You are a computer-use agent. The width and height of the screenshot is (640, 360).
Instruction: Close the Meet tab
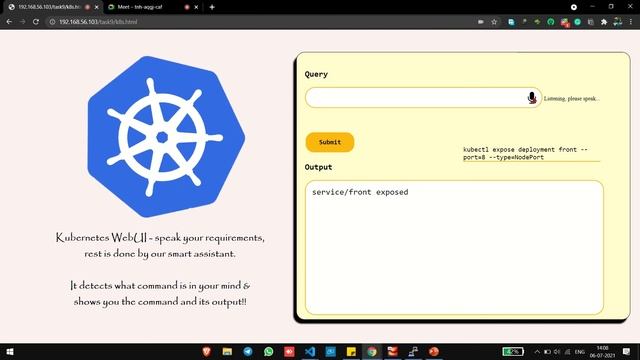tap(196, 7)
